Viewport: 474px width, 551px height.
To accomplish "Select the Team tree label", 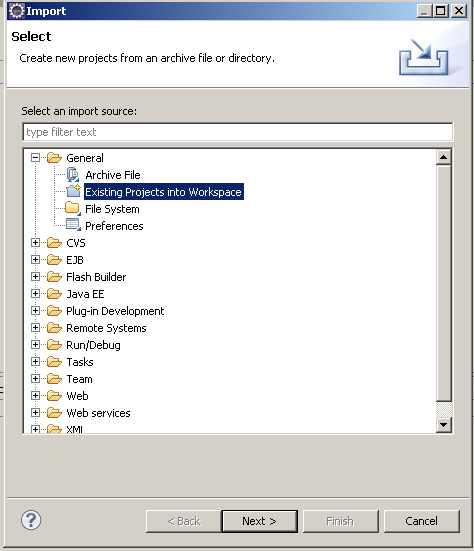I will point(80,379).
